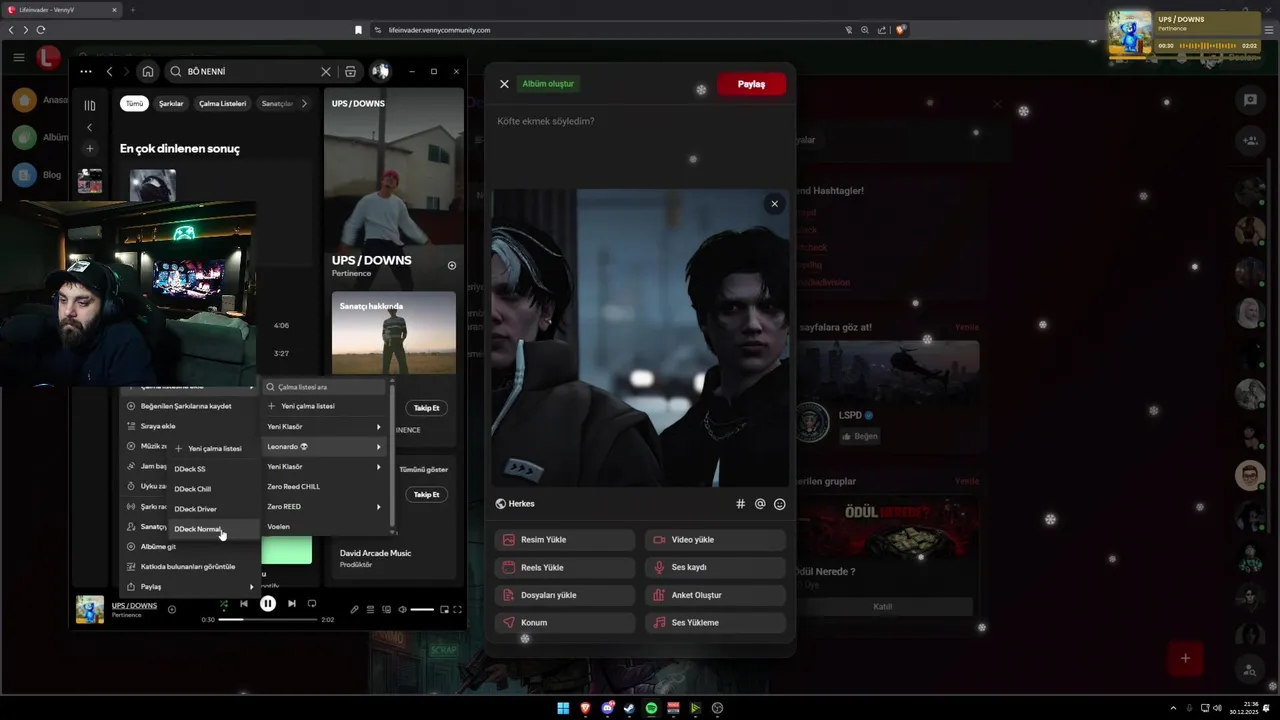The height and width of the screenshot is (720, 1280).
Task: Show more filter chips with right arrow
Action: [x=304, y=104]
